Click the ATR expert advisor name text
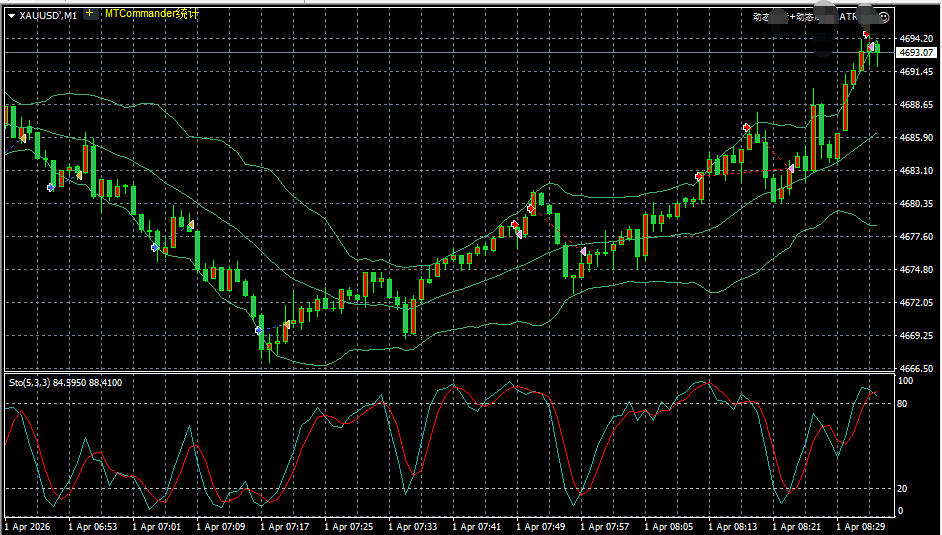This screenshot has height=535, width=942. pos(848,17)
